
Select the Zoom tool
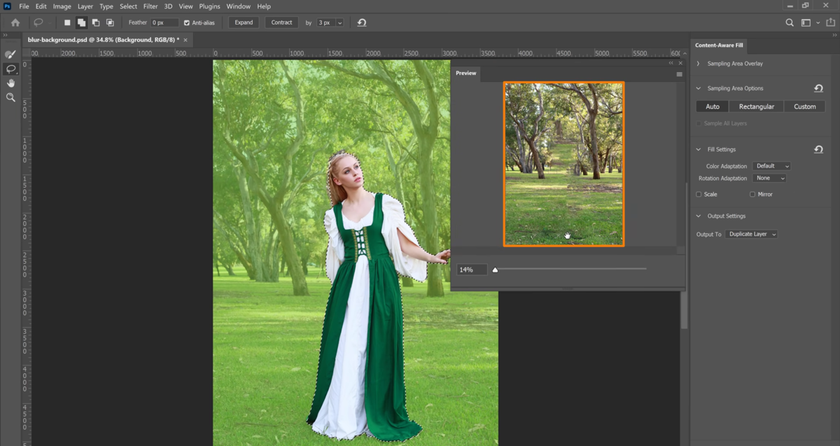click(x=10, y=97)
